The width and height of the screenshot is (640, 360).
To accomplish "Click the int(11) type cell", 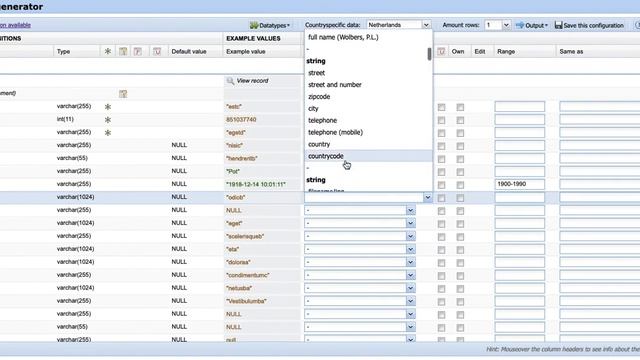I will [x=65, y=119].
